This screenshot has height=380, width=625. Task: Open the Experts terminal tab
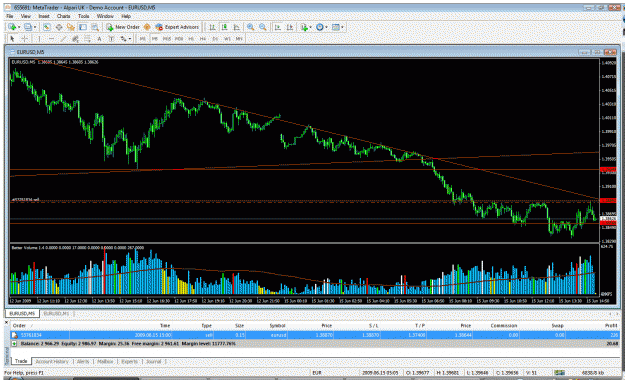coord(130,361)
